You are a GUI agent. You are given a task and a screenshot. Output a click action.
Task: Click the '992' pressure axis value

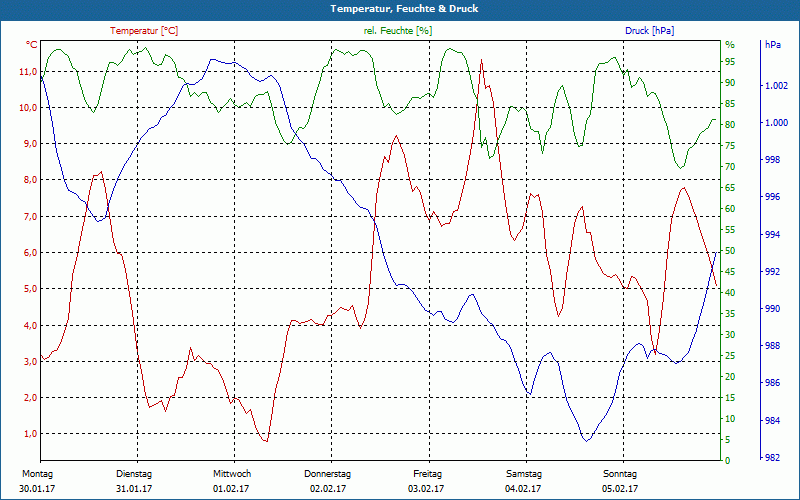pos(772,272)
